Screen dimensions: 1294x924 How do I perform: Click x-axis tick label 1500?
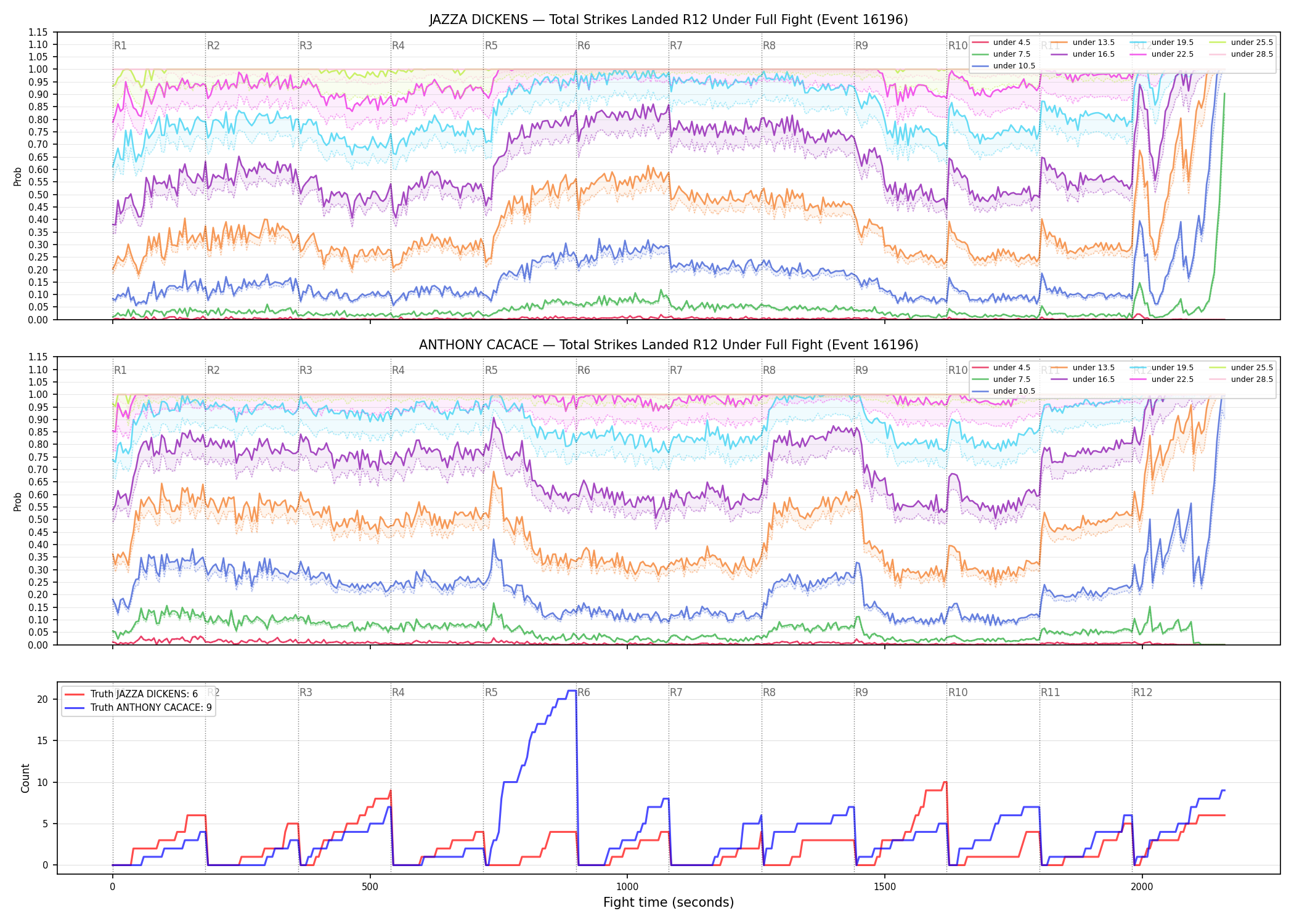point(885,887)
